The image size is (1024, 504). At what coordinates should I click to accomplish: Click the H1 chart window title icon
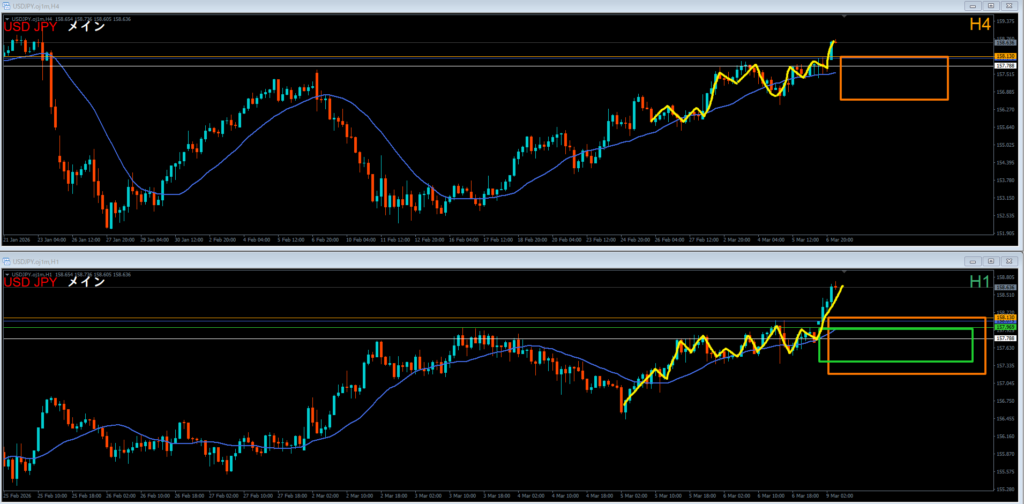click(6, 259)
